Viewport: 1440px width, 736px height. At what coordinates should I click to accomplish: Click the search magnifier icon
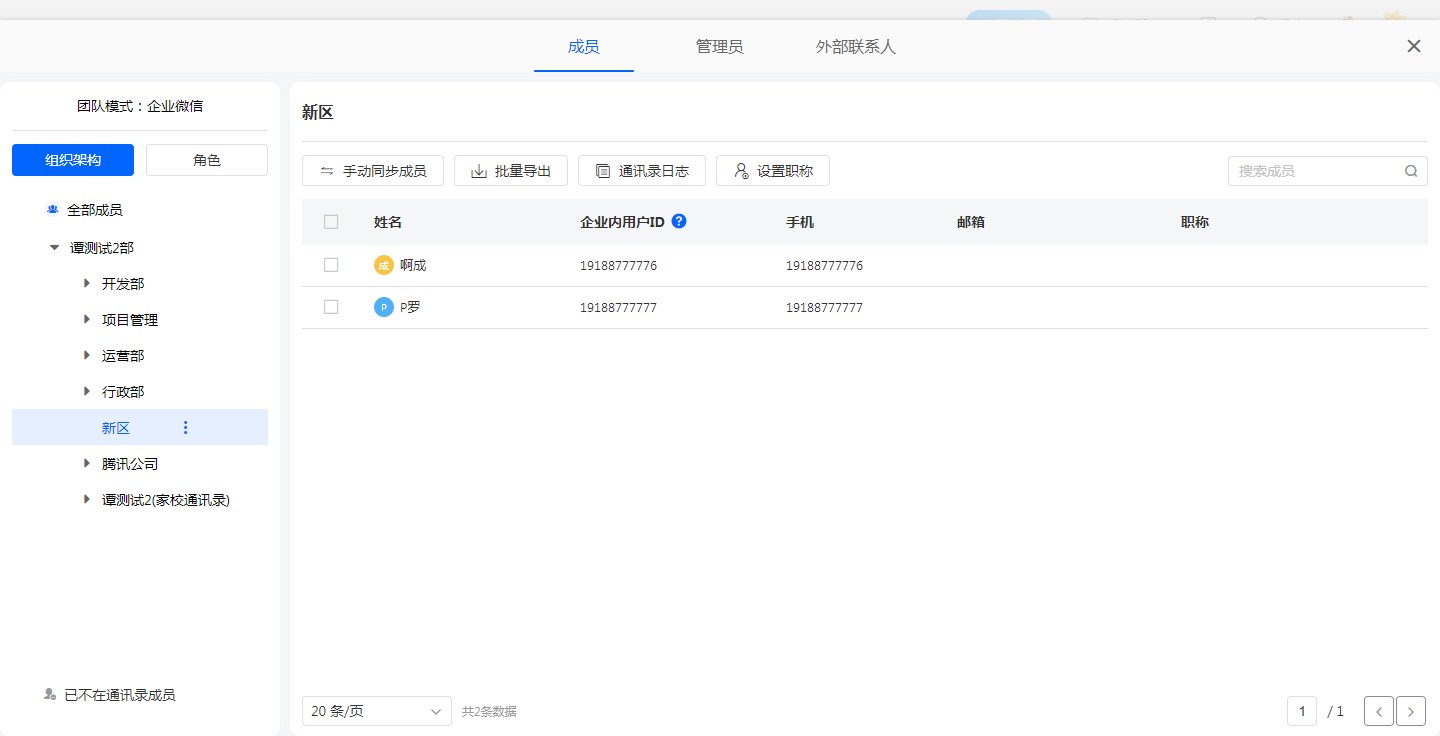tap(1411, 171)
